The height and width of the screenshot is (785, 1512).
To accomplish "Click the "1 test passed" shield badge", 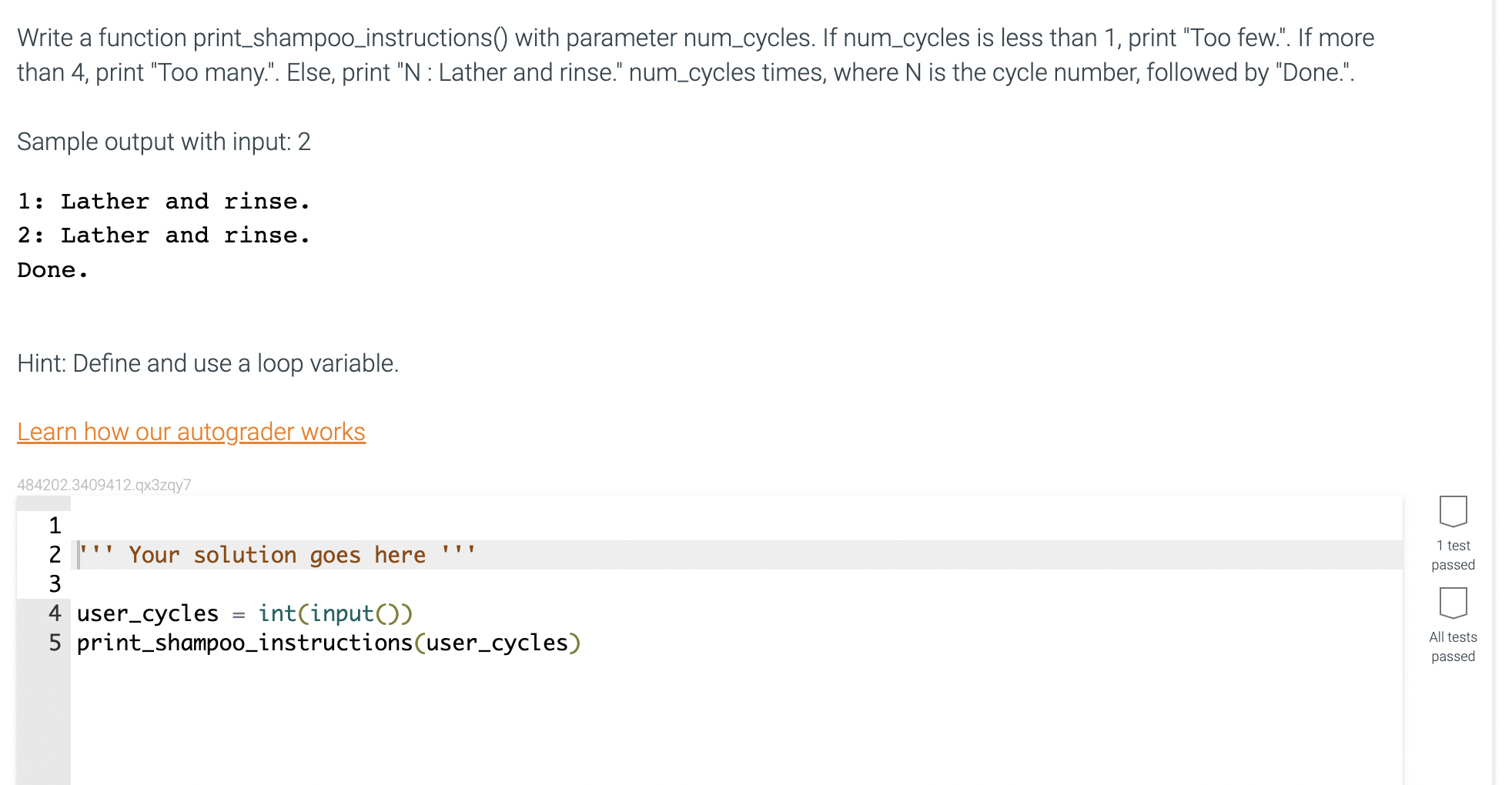I will (x=1452, y=511).
